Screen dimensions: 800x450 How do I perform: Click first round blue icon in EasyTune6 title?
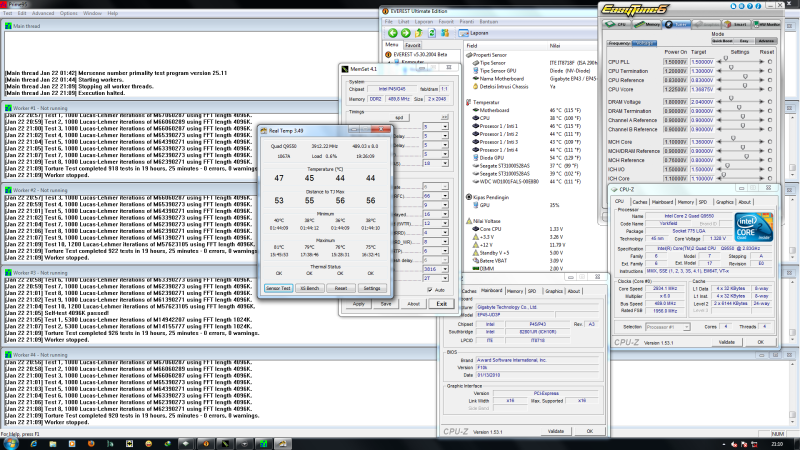click(x=734, y=6)
